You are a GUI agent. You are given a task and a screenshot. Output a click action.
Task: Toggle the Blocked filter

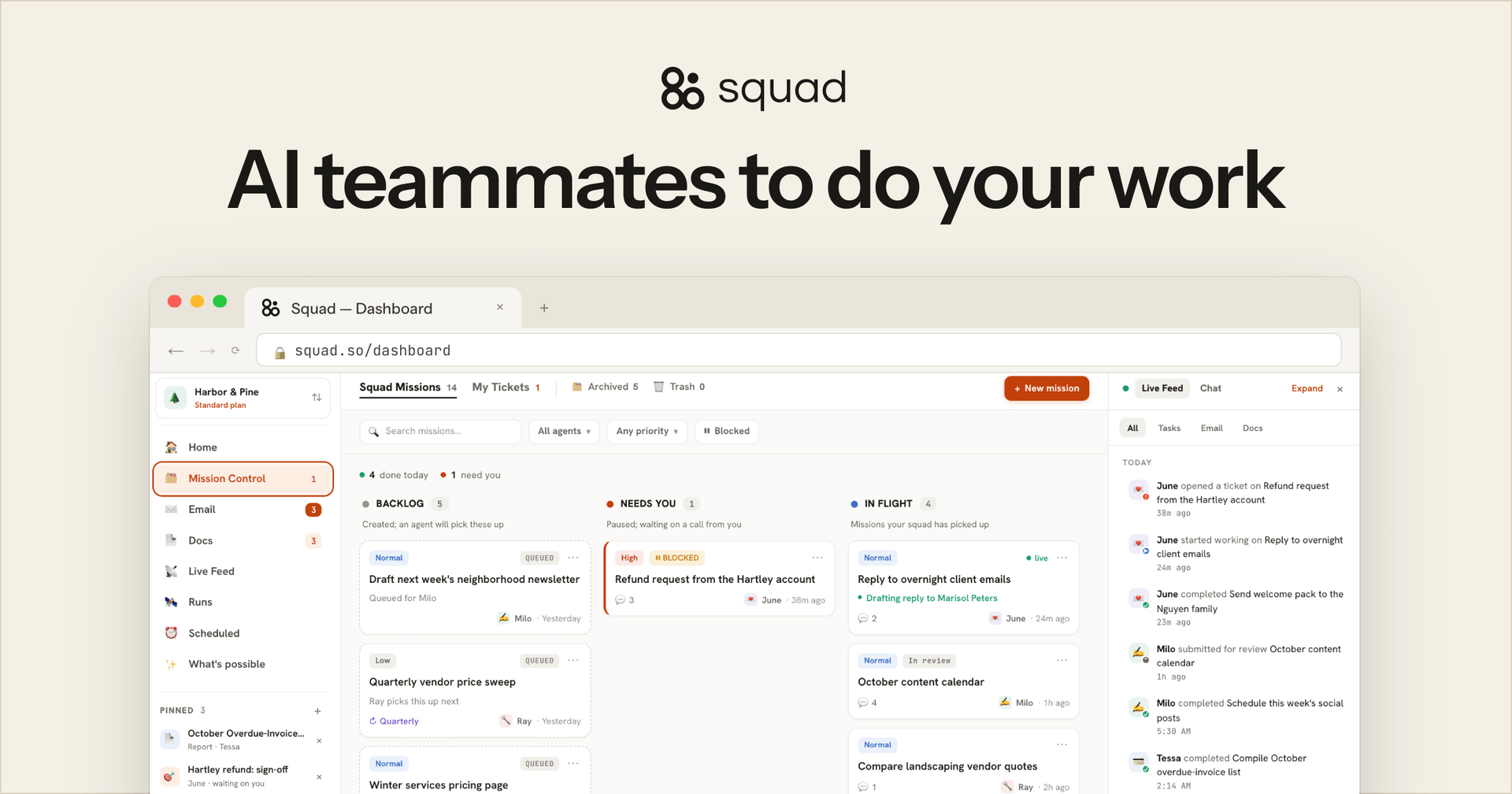click(x=726, y=432)
